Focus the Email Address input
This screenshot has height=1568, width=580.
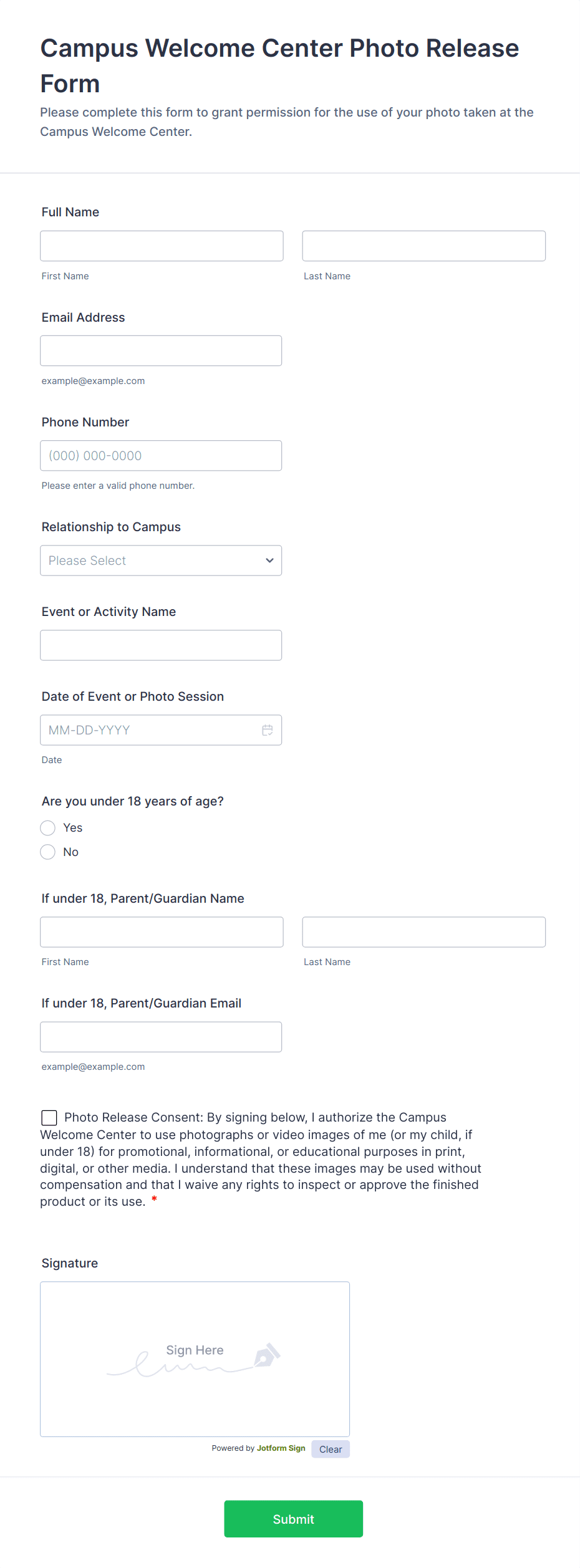tap(161, 351)
